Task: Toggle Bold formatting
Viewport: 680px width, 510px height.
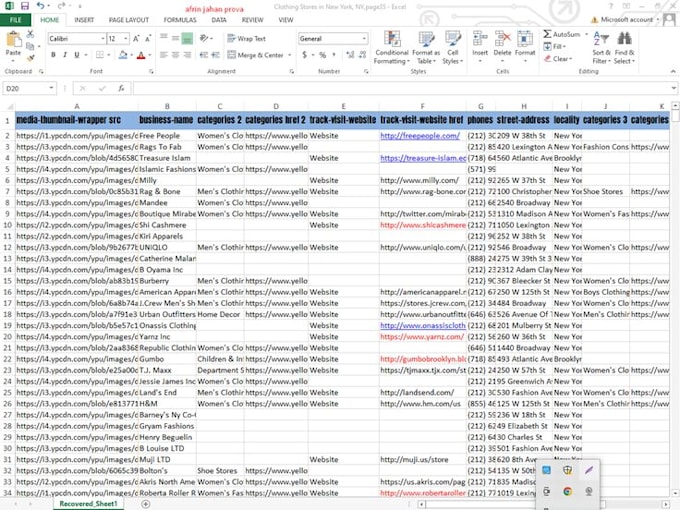Action: 53,55
